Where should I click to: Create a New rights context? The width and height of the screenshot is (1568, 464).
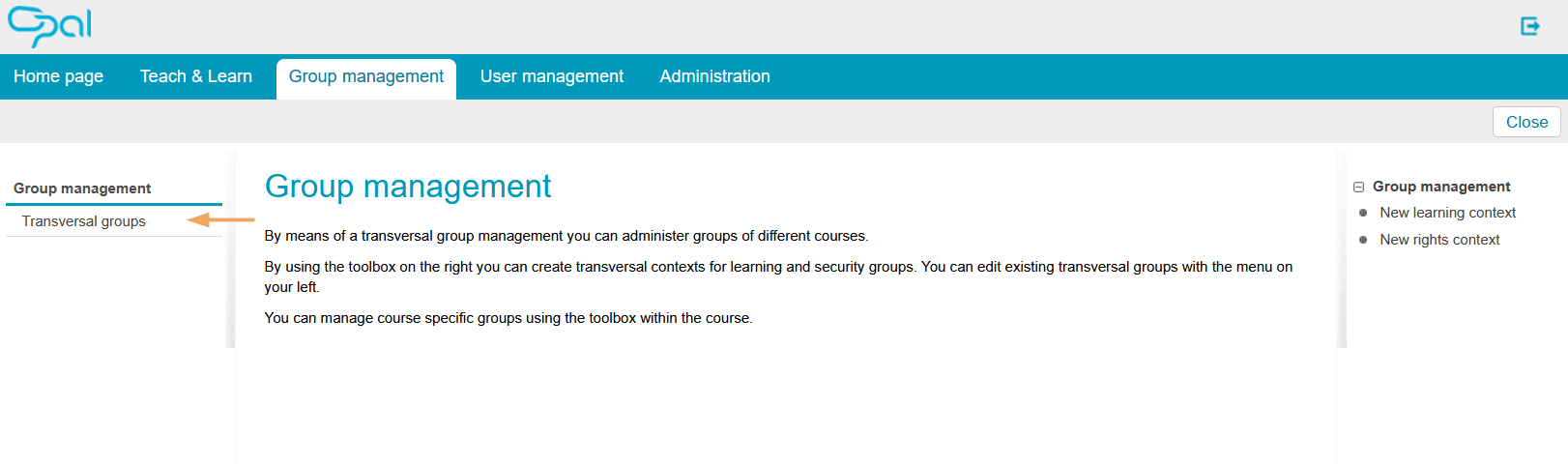(1439, 240)
